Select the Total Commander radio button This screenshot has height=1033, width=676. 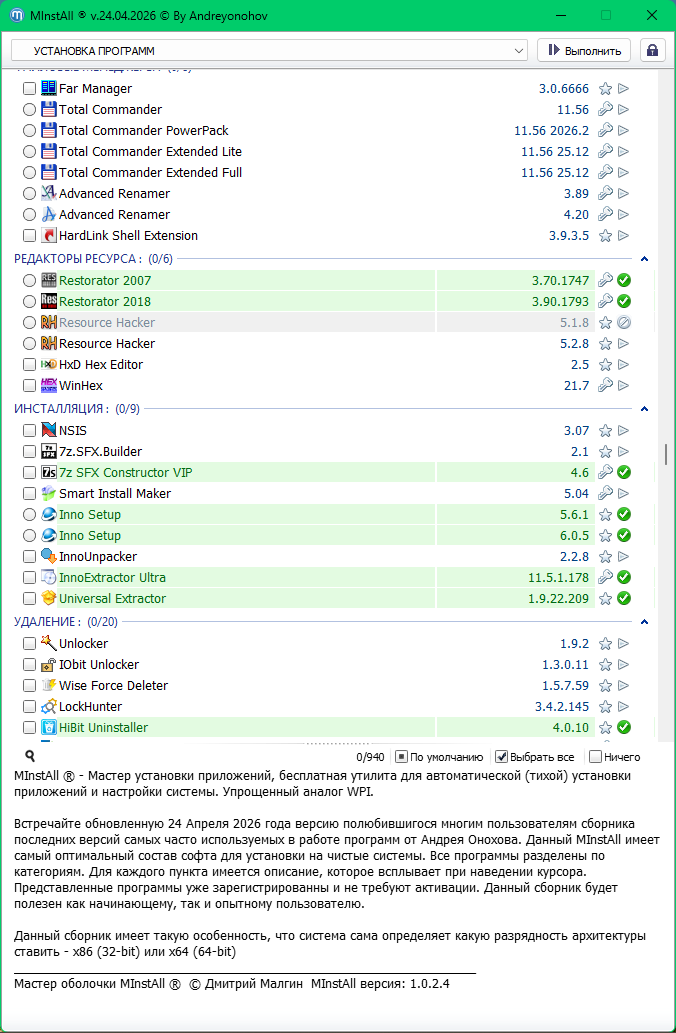[29, 110]
